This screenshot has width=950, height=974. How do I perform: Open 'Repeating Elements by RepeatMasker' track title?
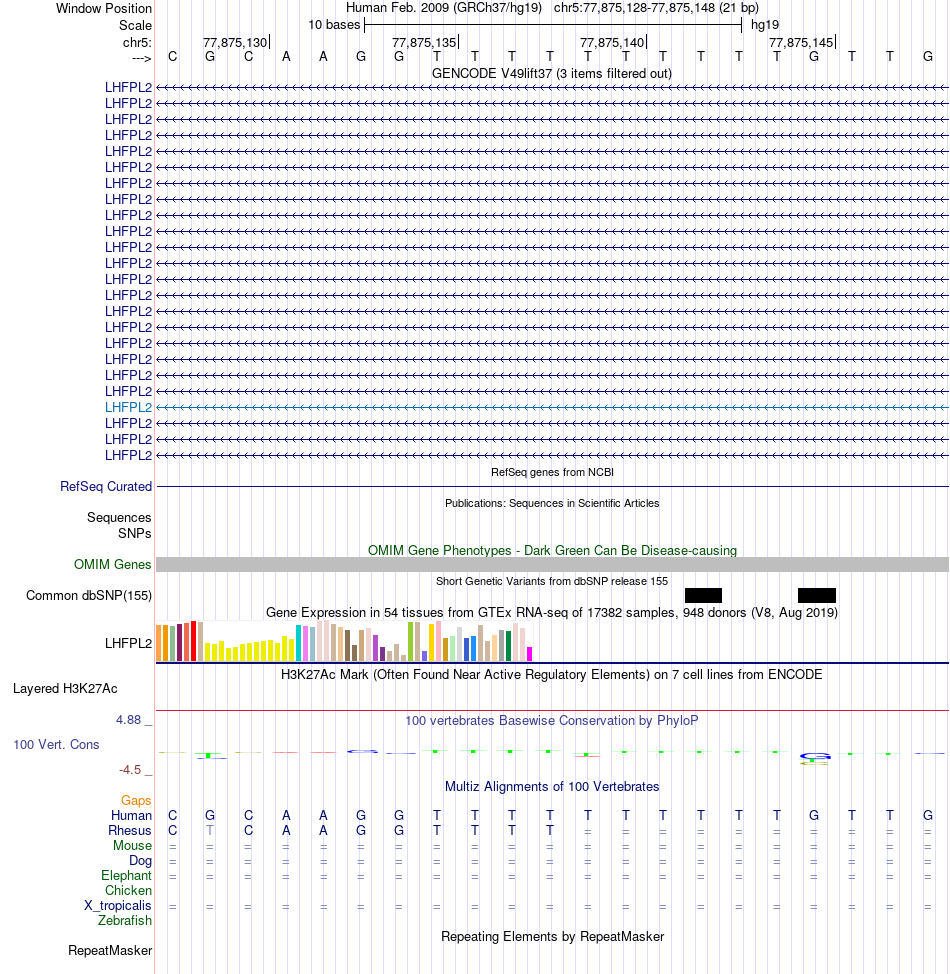552,937
